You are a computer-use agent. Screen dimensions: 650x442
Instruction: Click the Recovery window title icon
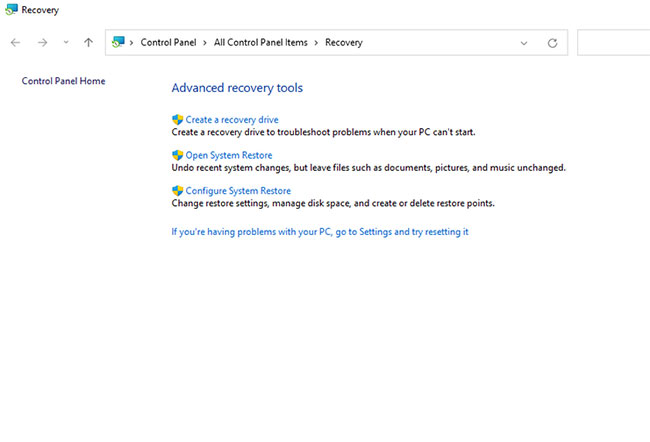pyautogui.click(x=11, y=9)
